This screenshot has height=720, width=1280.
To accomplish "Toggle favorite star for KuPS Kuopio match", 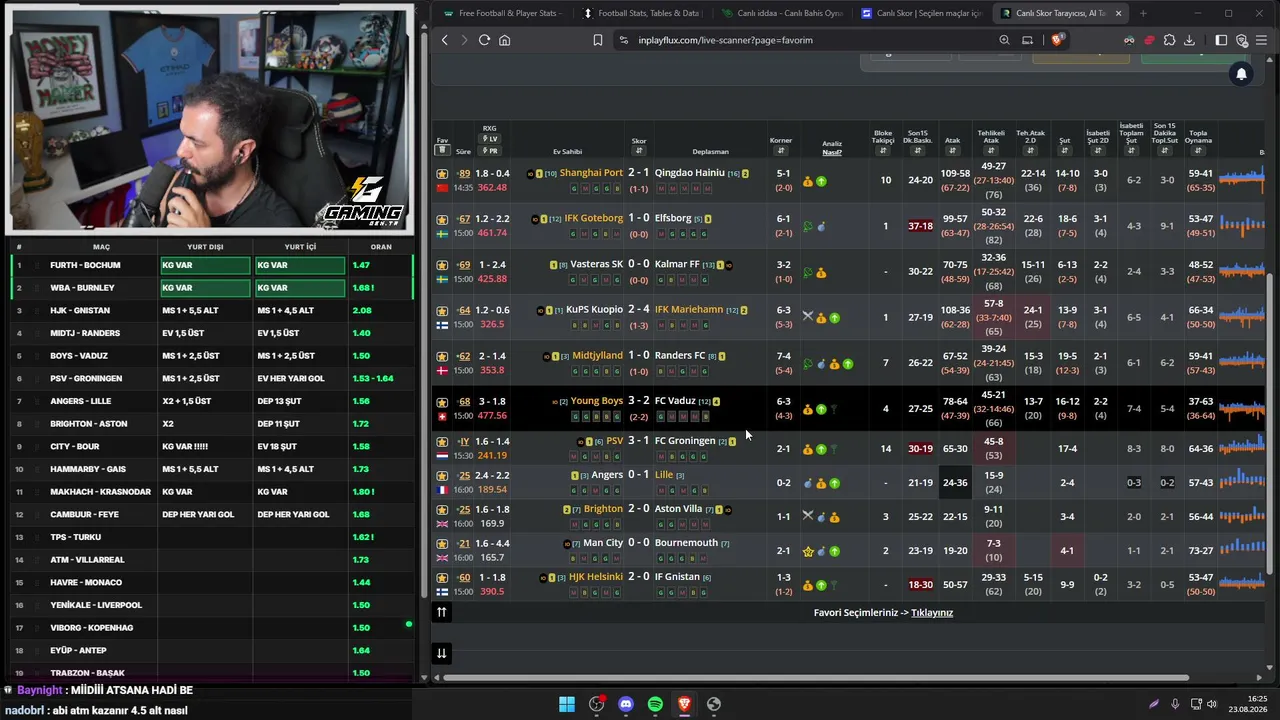I will 442,310.
